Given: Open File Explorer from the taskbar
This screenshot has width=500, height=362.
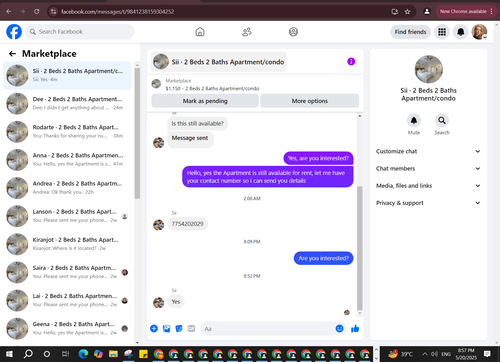Looking at the screenshot, I should [113, 354].
